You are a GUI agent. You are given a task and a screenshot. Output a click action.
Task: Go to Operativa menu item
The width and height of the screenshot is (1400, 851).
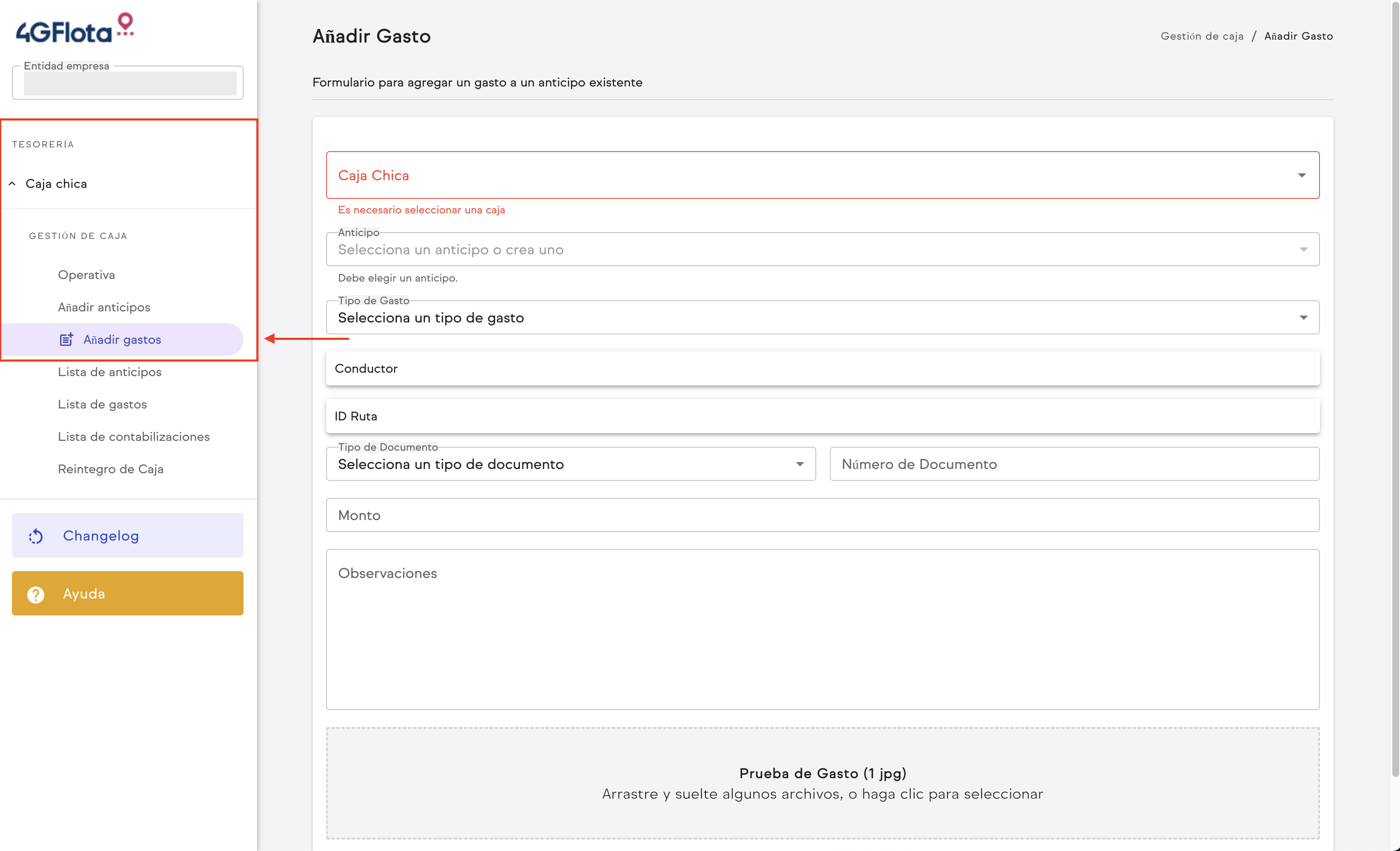click(86, 275)
